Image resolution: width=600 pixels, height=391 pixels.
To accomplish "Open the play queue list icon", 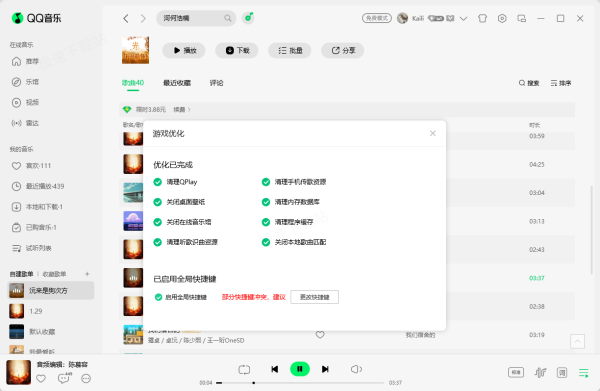I will [x=584, y=373].
